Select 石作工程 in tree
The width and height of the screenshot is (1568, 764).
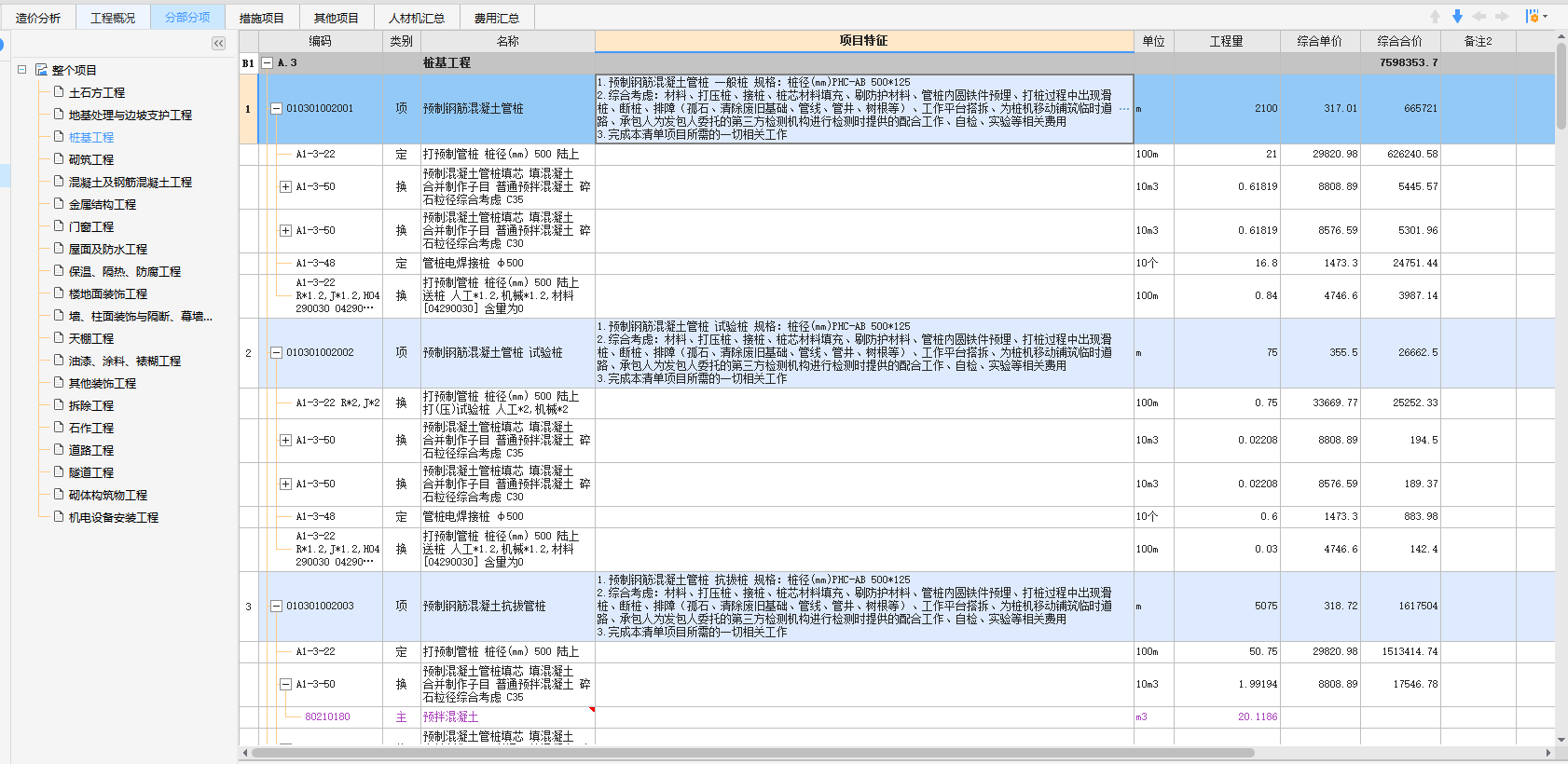coord(91,429)
